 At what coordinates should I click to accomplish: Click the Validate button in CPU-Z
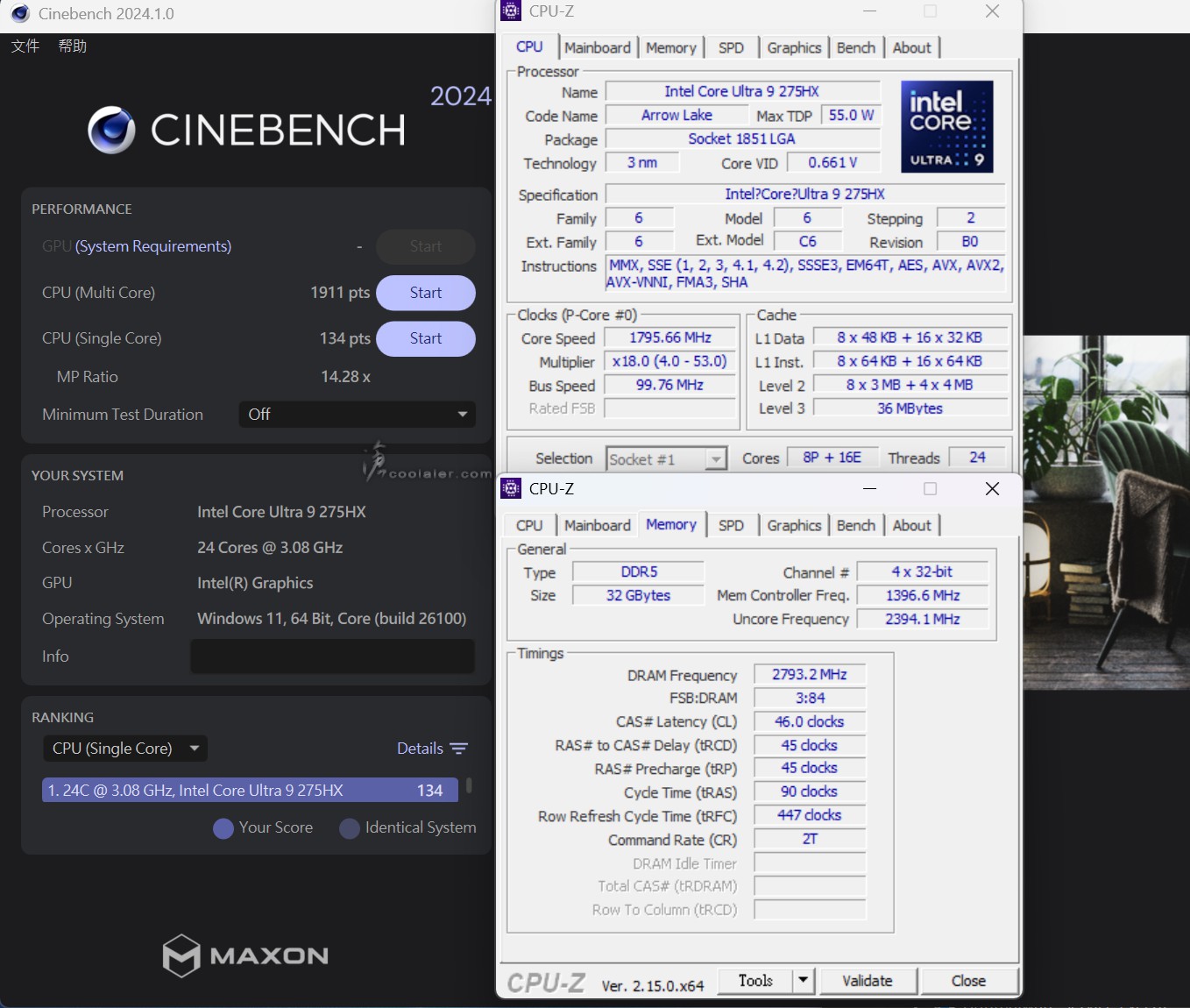coord(868,981)
